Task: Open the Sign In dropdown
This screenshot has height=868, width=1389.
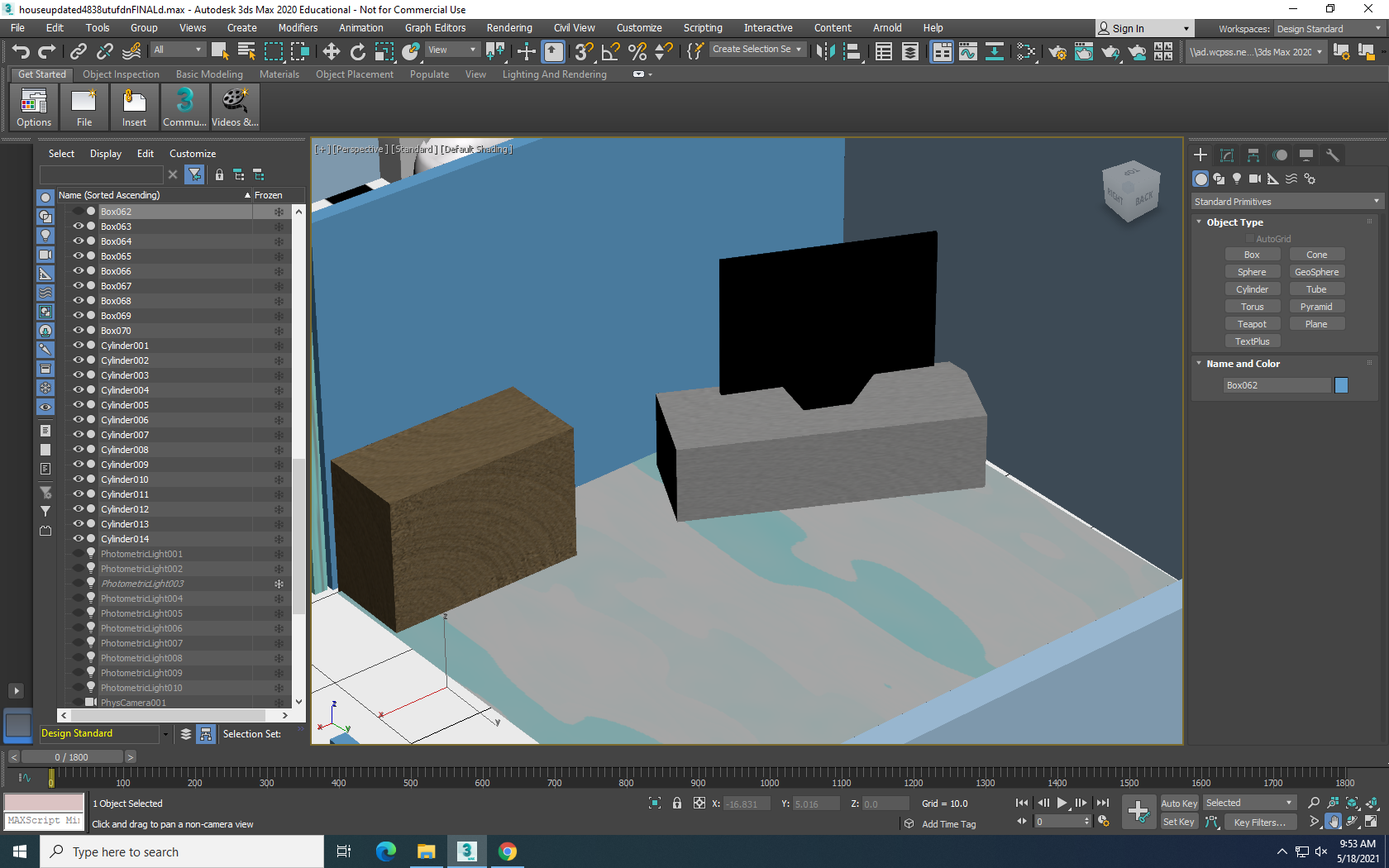Action: tap(1144, 29)
